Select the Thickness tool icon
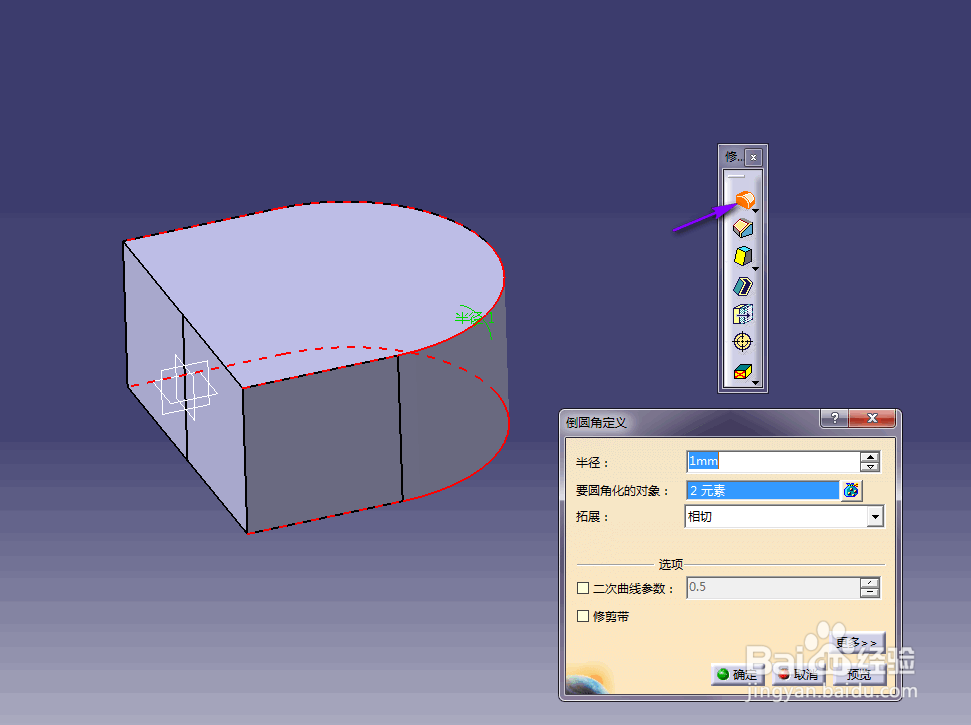971x725 pixels. pos(743,314)
